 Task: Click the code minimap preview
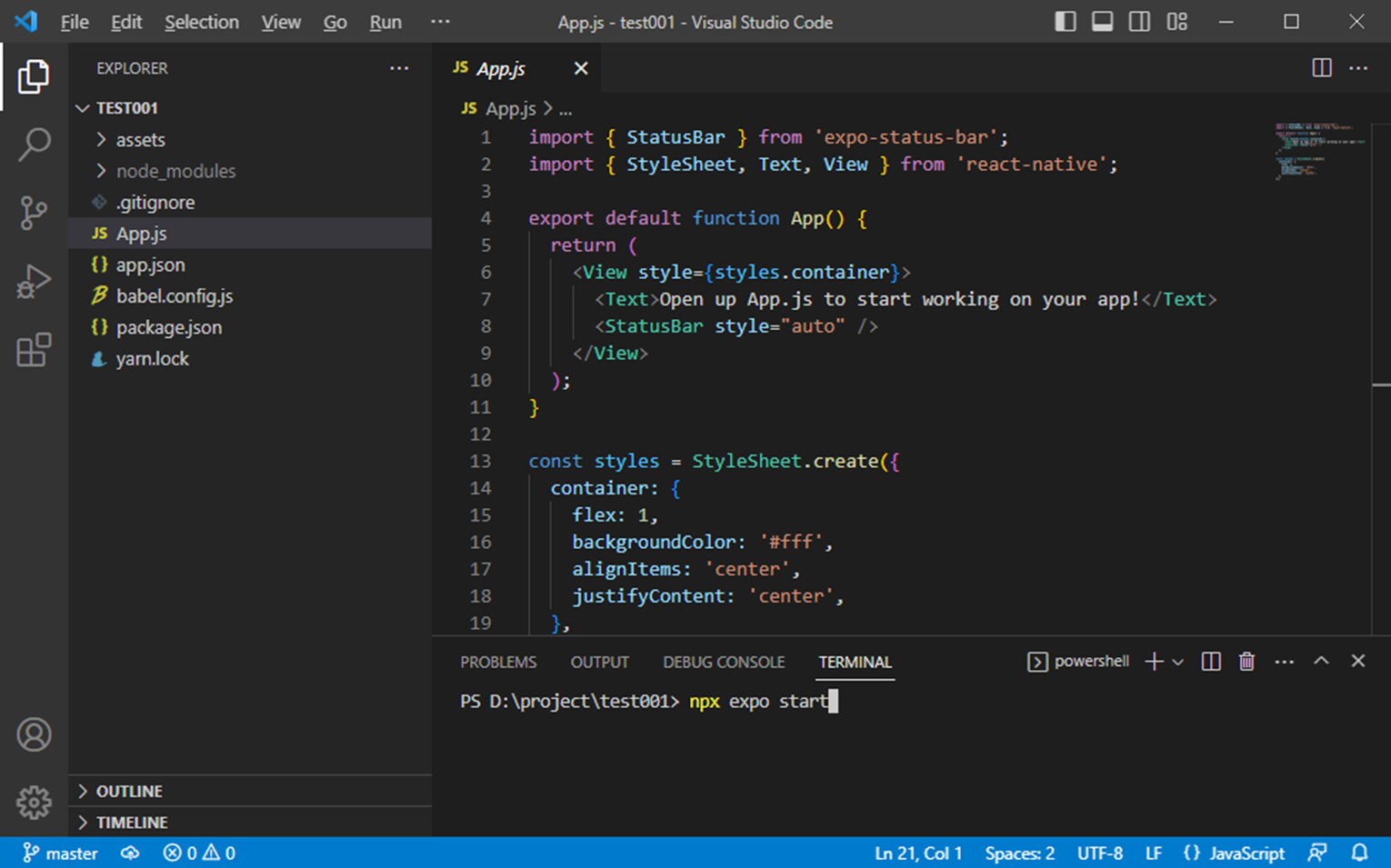(1321, 150)
